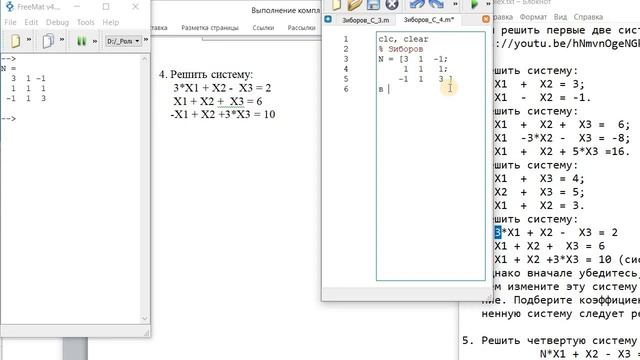Click the copy pages icon in FreeMat toolbar
Screen dimensions: 640x360
pos(48,41)
